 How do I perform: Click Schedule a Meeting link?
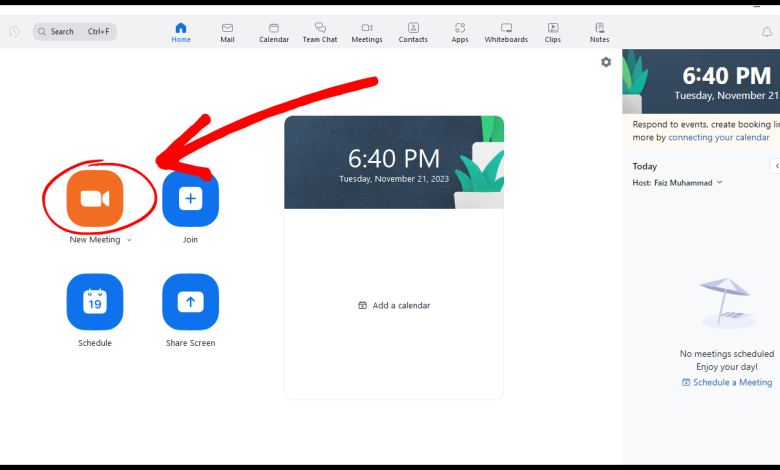[x=727, y=382]
